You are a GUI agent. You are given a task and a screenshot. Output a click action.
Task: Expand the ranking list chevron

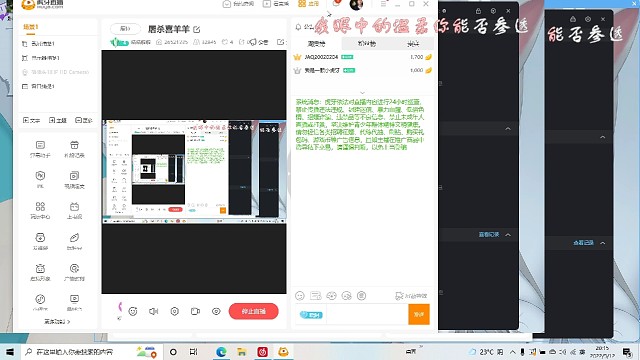tap(362, 93)
